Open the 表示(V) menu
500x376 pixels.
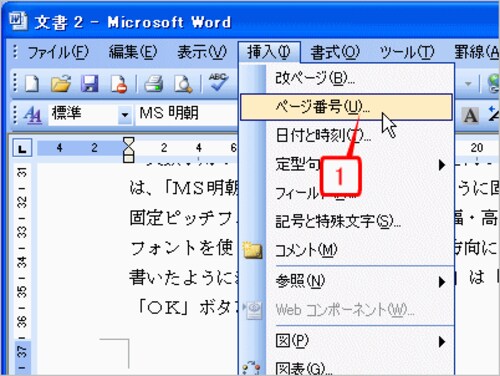202,52
